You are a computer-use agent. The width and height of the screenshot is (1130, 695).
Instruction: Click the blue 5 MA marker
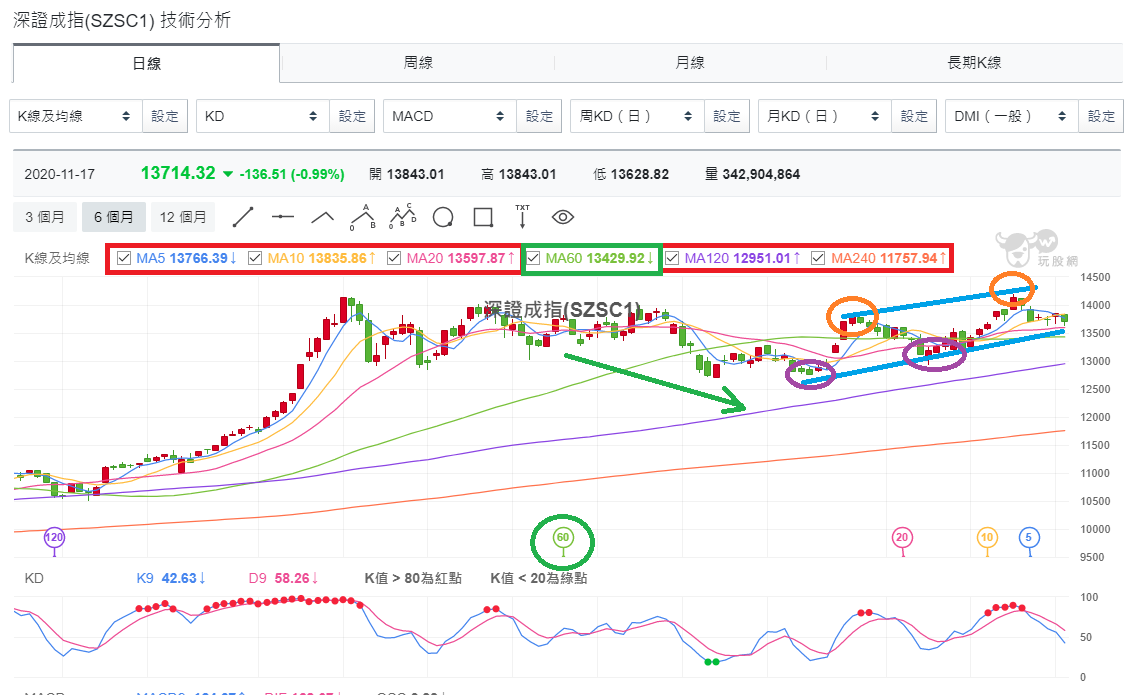tap(1028, 537)
